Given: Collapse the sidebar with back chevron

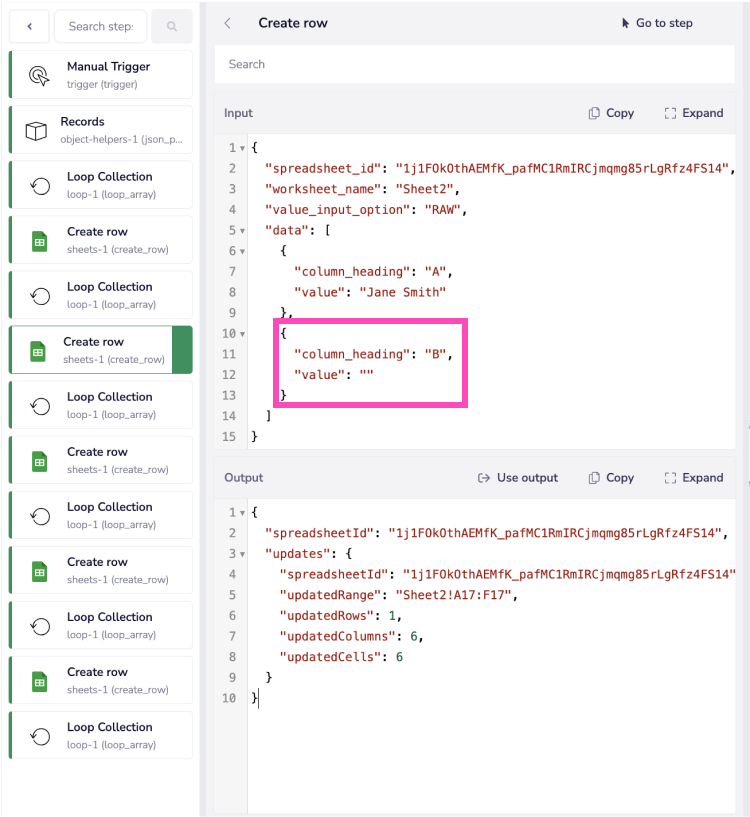Looking at the screenshot, I should coord(29,26).
